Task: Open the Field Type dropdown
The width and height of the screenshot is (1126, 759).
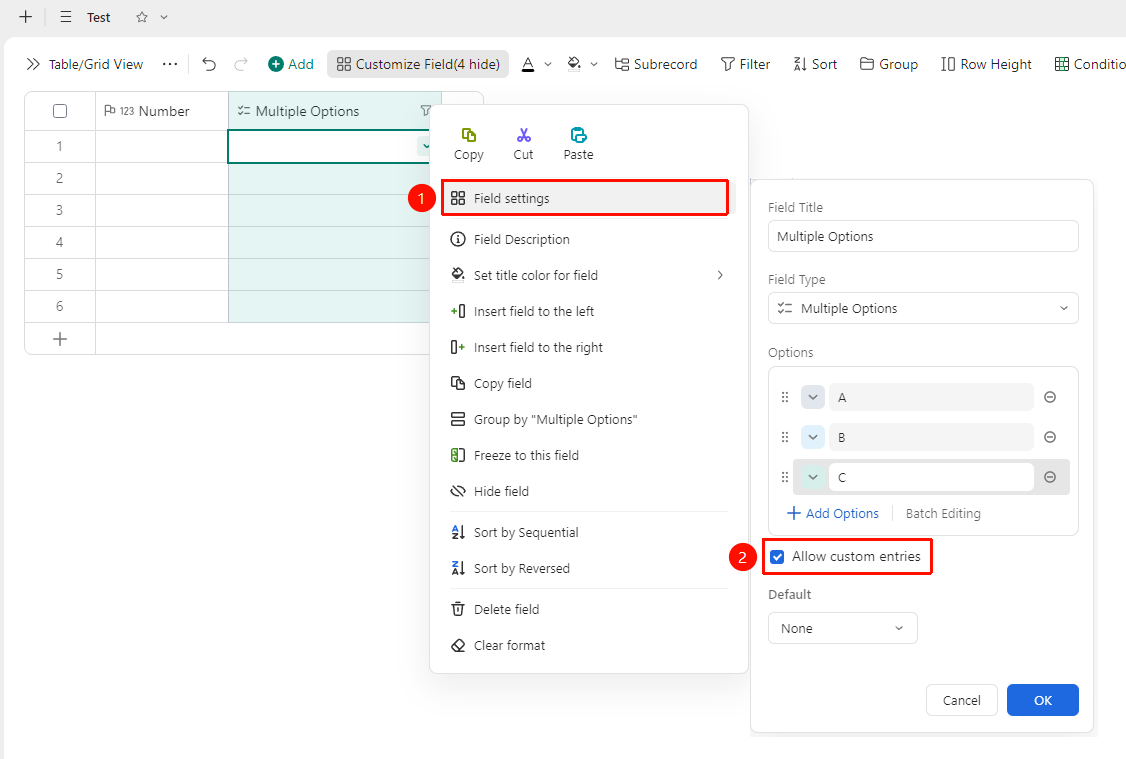Action: coord(923,308)
